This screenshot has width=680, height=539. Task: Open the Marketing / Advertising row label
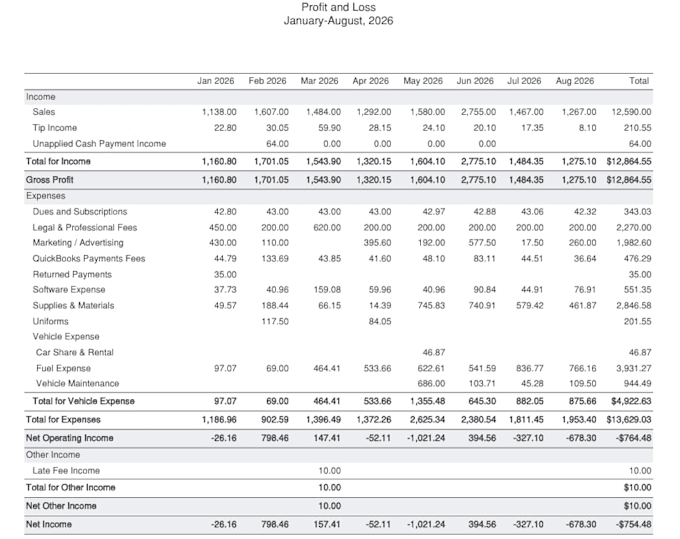[x=78, y=243]
